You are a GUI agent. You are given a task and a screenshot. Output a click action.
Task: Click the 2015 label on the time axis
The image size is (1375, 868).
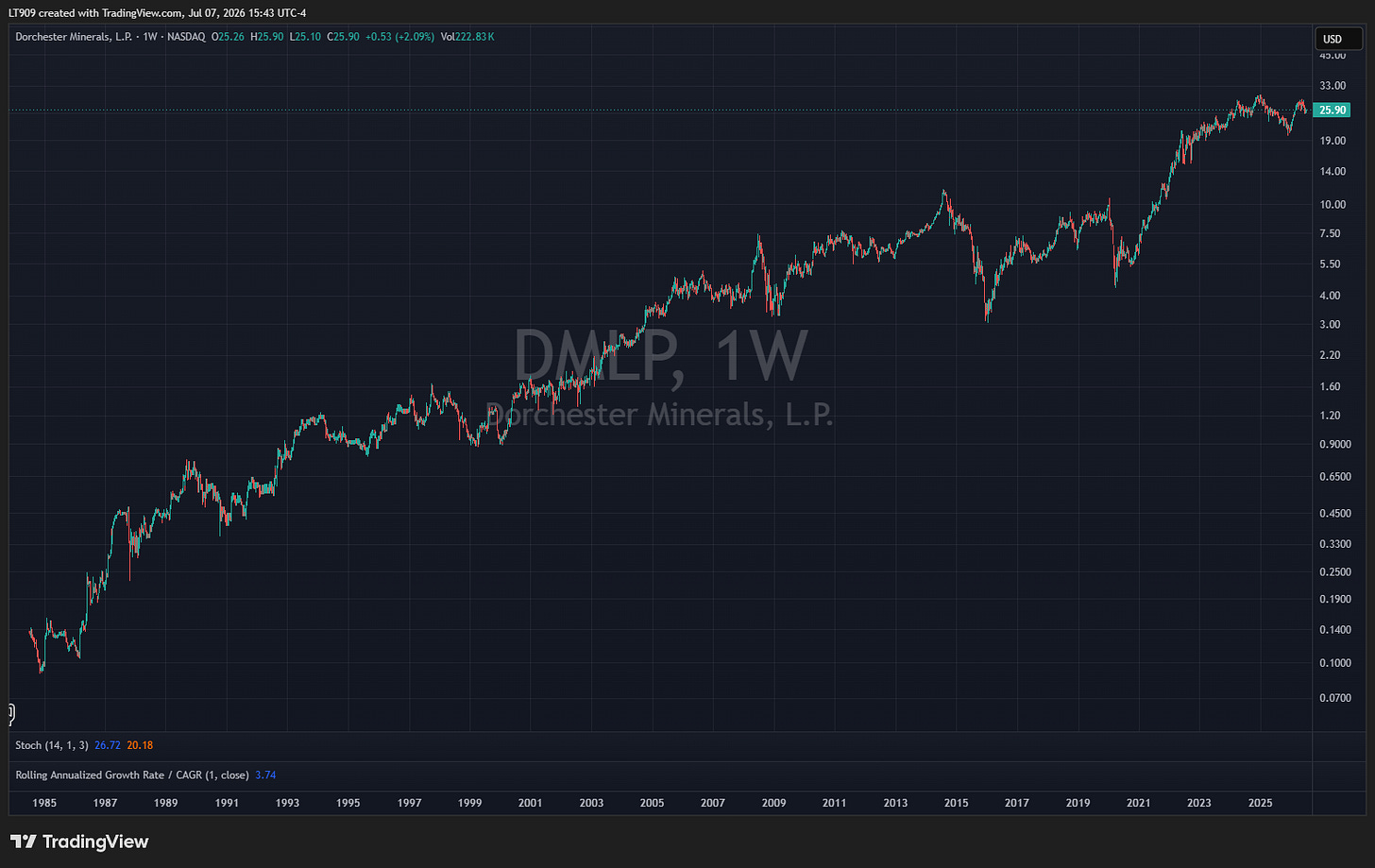click(x=956, y=803)
